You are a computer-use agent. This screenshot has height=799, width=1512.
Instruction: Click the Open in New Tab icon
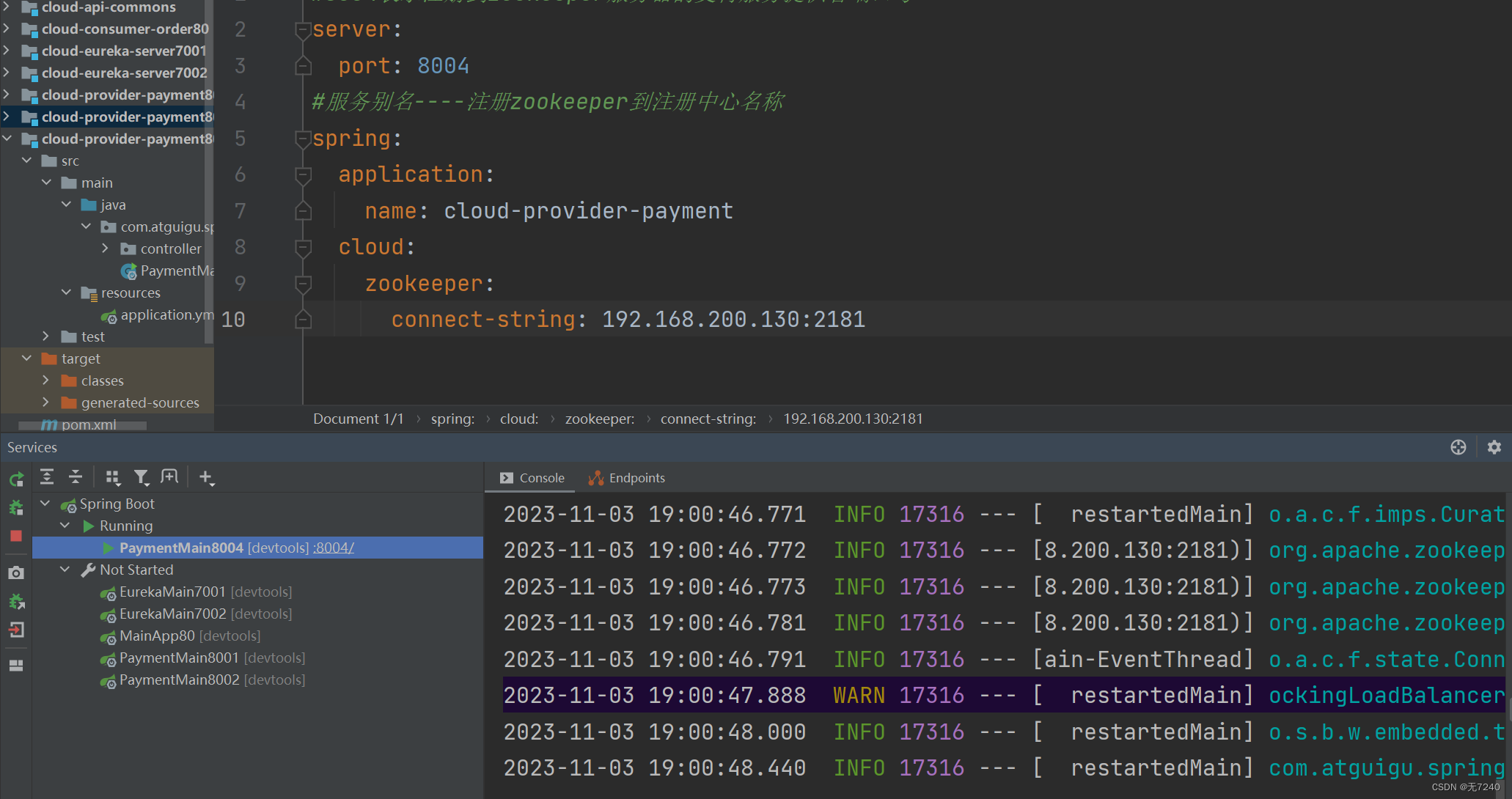169,477
